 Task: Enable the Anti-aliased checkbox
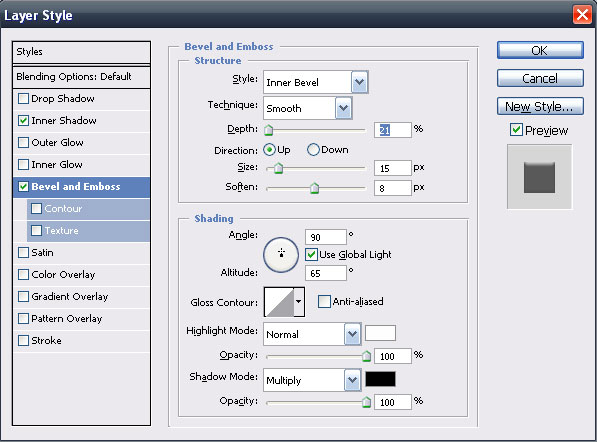(x=324, y=302)
